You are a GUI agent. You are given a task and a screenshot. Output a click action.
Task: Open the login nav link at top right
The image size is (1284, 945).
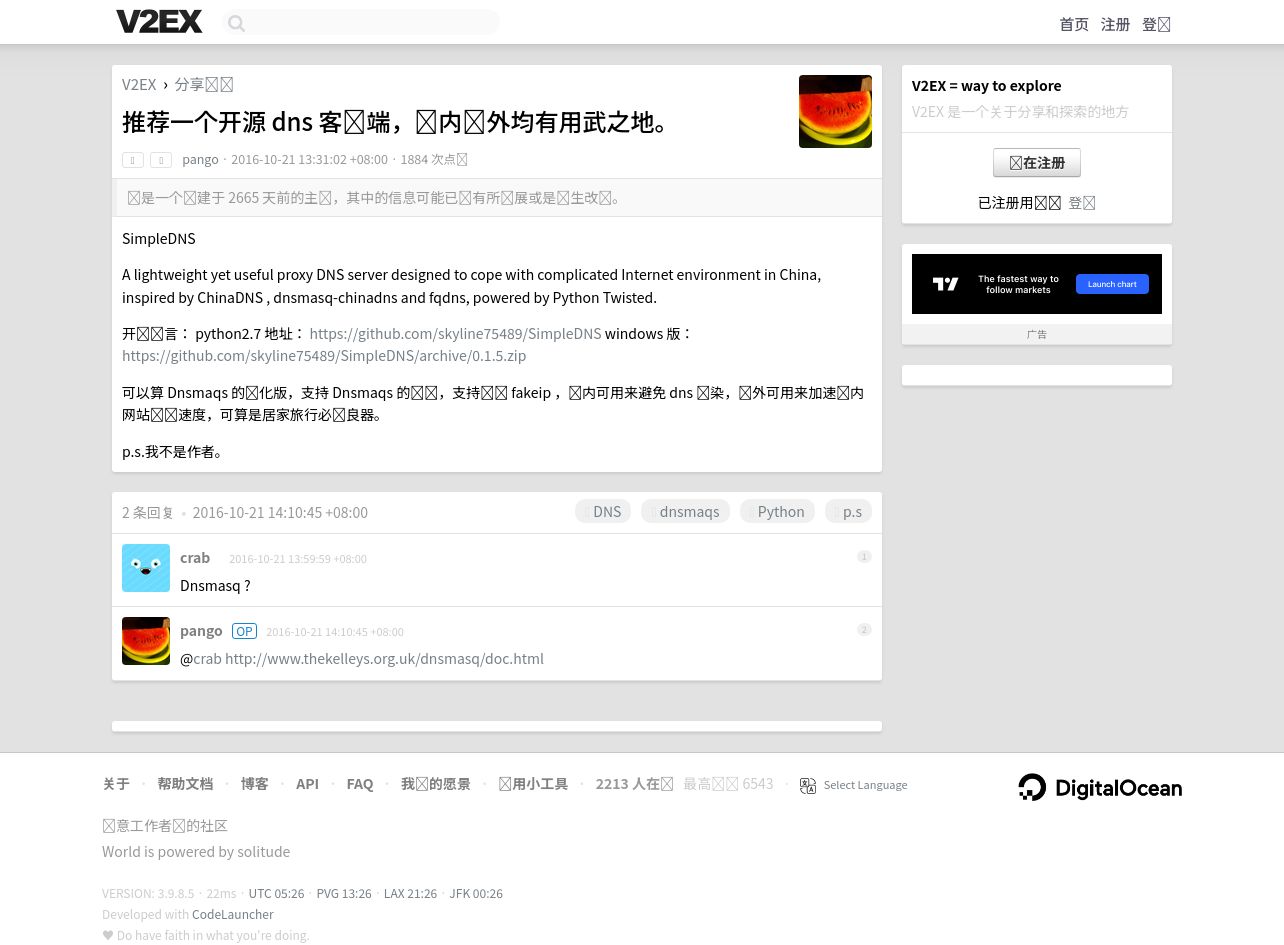click(x=1156, y=24)
